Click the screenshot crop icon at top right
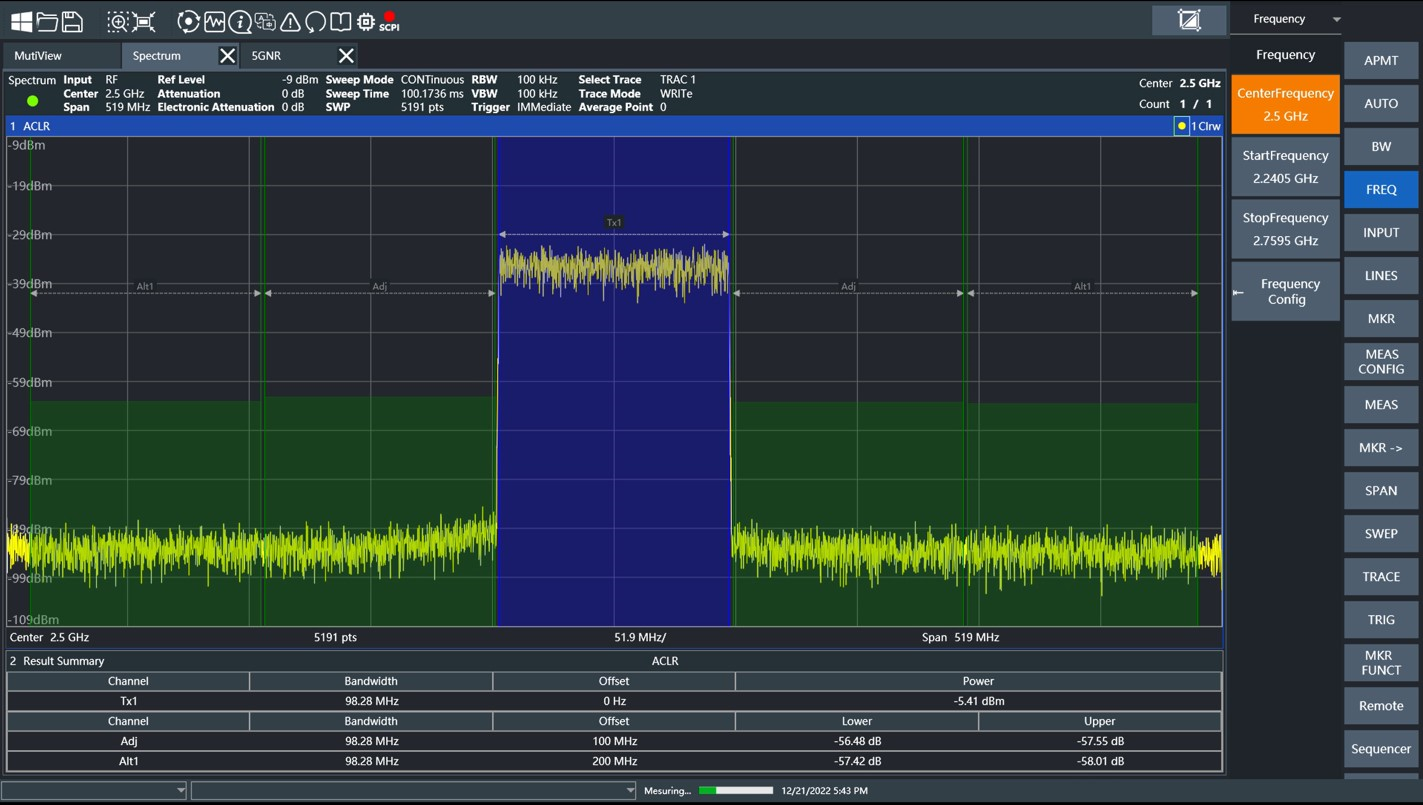Screen dimensions: 1423x805 click(x=1189, y=19)
